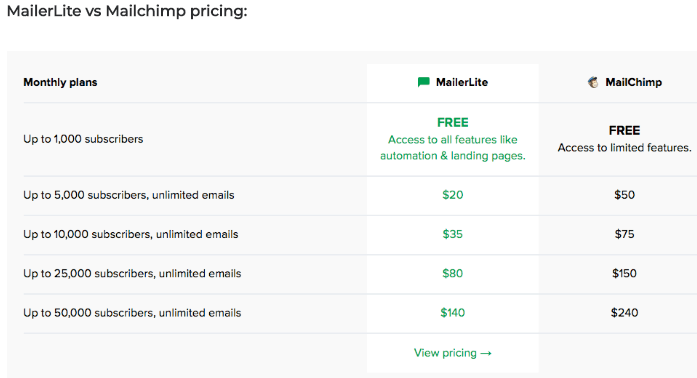
Task: Click the Up to 50,000 subscribers row label
Action: tap(132, 313)
